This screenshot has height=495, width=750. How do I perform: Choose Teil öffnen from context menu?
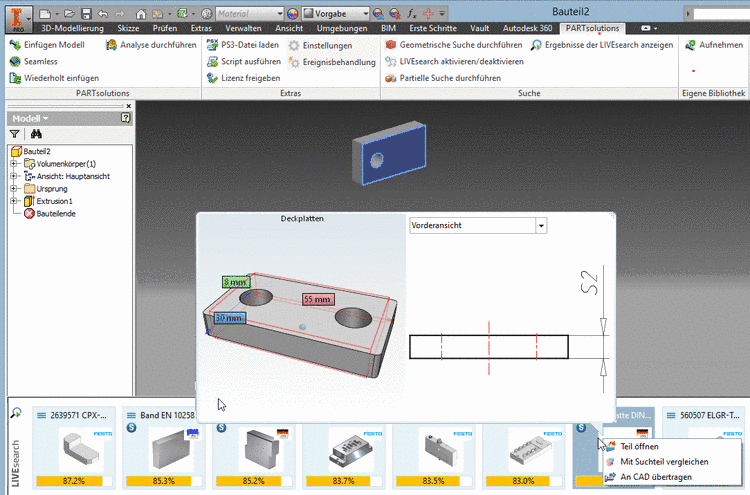point(640,446)
